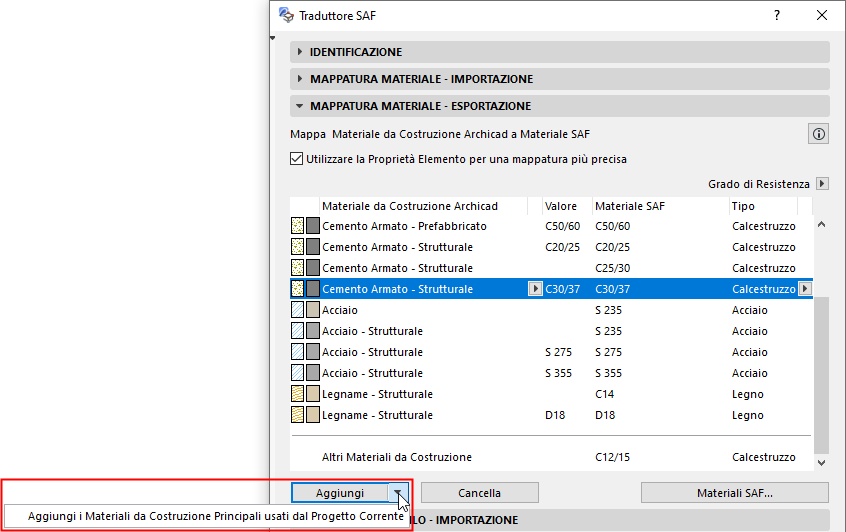Click C12/15 in Altri Materiali row
The image size is (846, 532).
click(612, 458)
